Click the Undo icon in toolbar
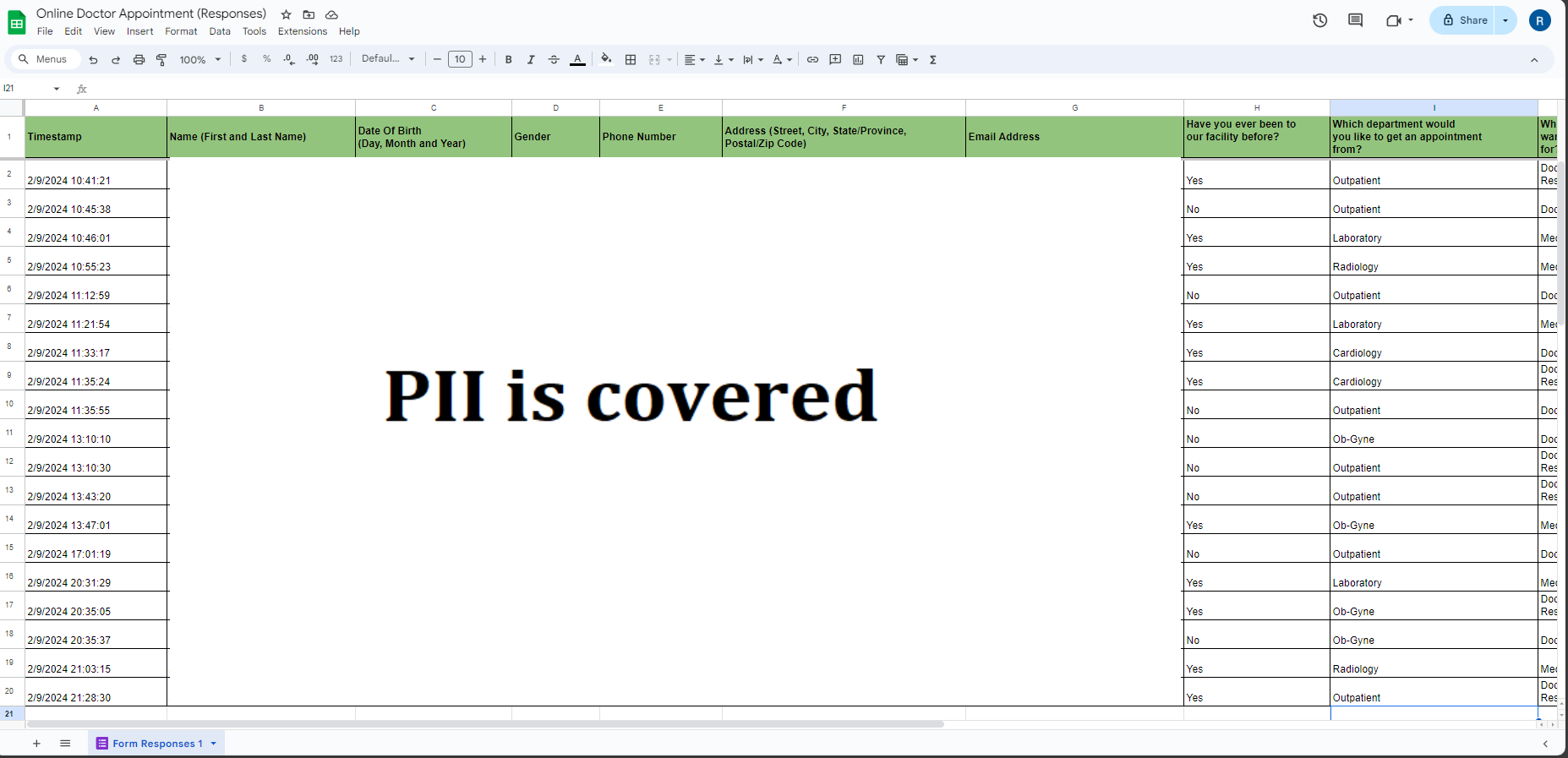Viewport: 1568px width, 758px height. (93, 60)
